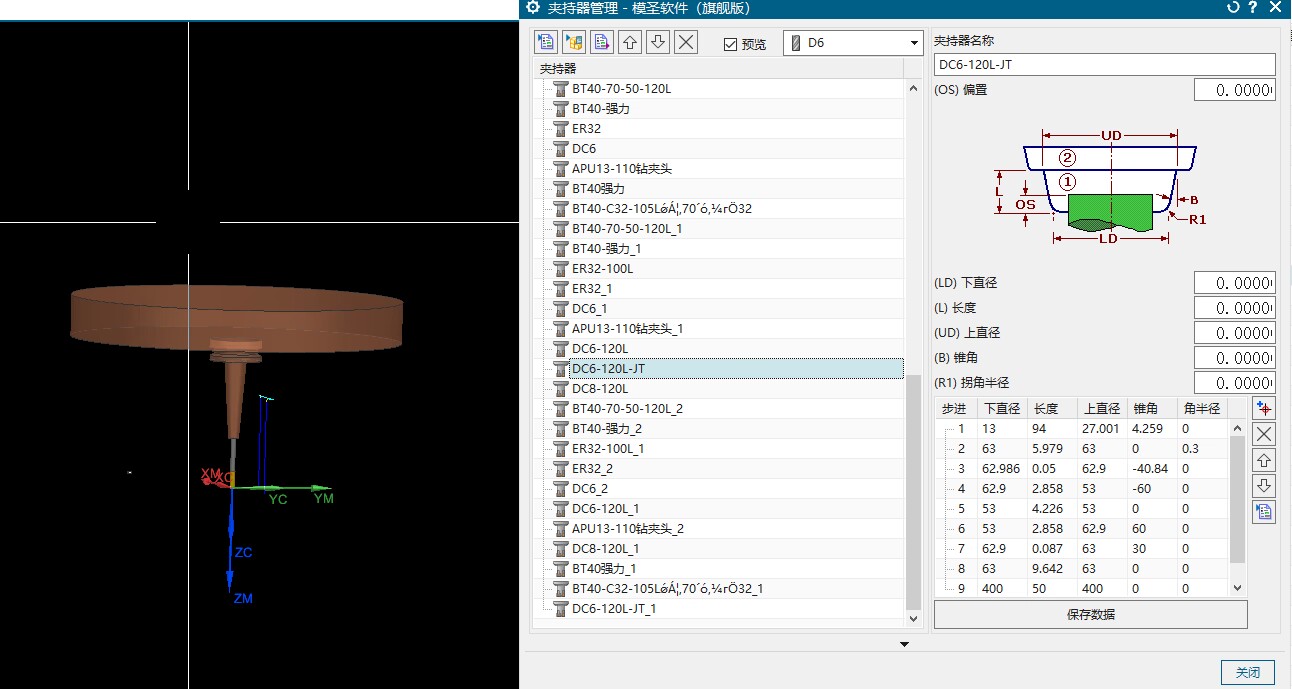This screenshot has height=689, width=1292.
Task: Click holder icon next to APU13-110钻夹头_2
Action: coord(560,528)
